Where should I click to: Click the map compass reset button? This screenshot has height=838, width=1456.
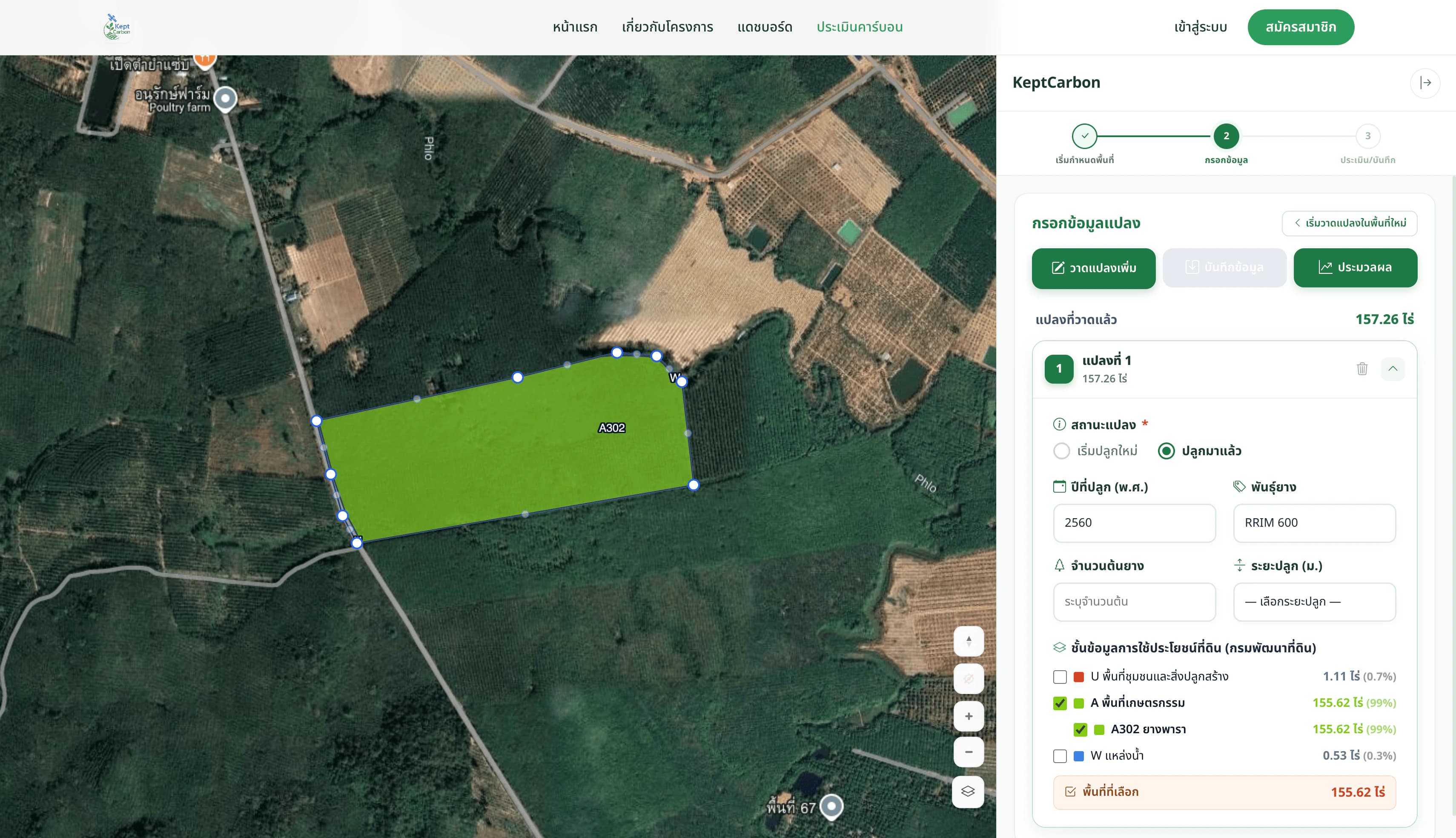click(969, 641)
